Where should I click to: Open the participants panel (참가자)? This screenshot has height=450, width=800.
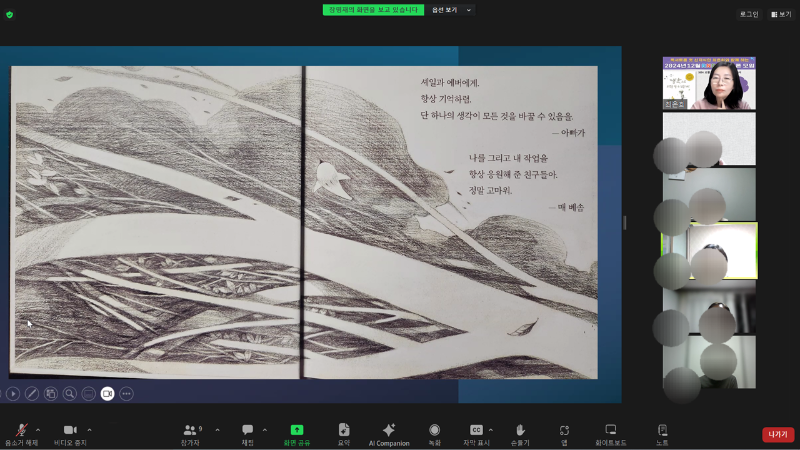click(x=190, y=435)
